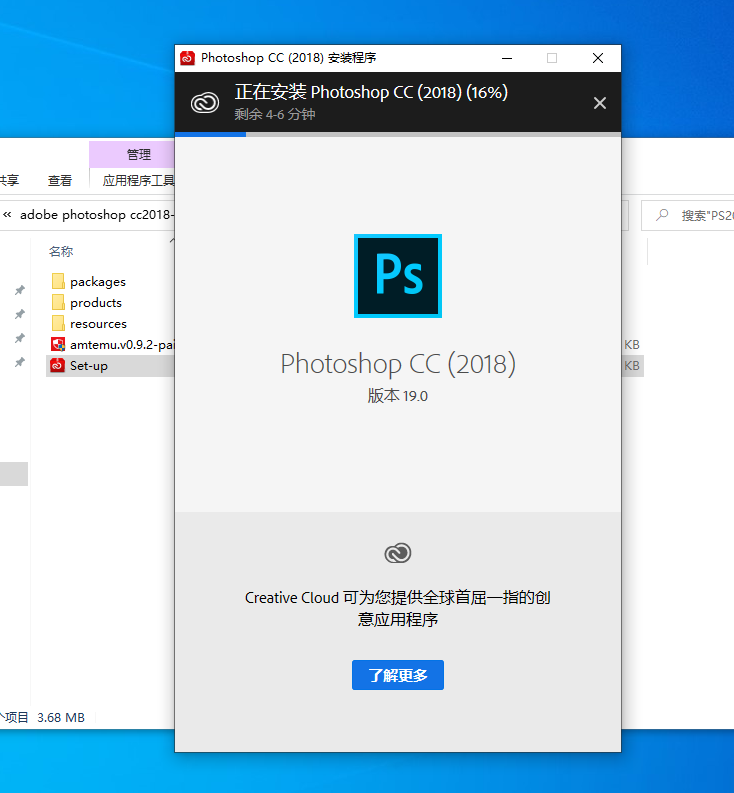
Task: Expand the breadcrumb chevron in address bar
Action: [x=7, y=215]
